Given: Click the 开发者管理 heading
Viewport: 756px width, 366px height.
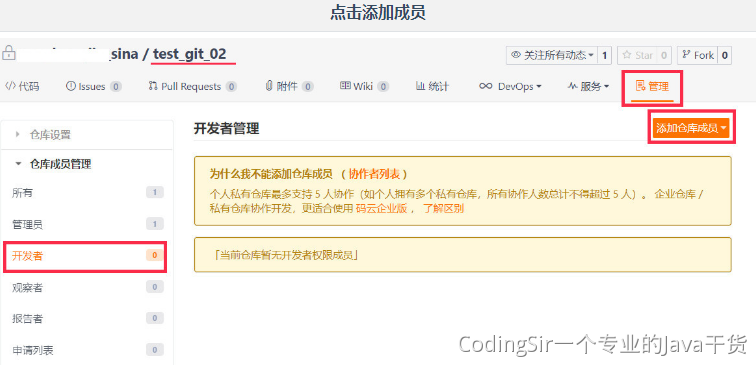Looking at the screenshot, I should [227, 129].
